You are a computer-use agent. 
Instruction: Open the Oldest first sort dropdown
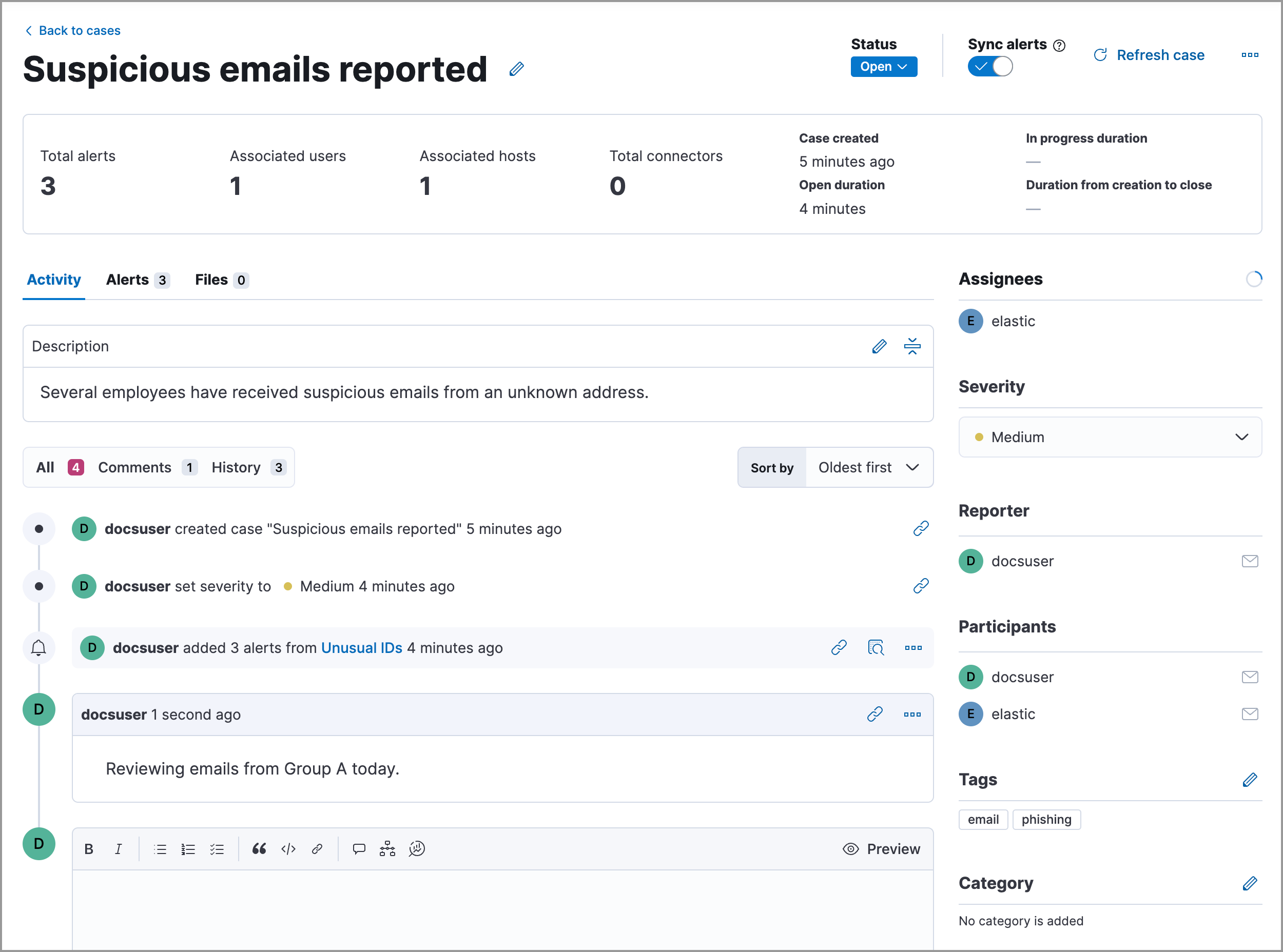pyautogui.click(x=868, y=467)
